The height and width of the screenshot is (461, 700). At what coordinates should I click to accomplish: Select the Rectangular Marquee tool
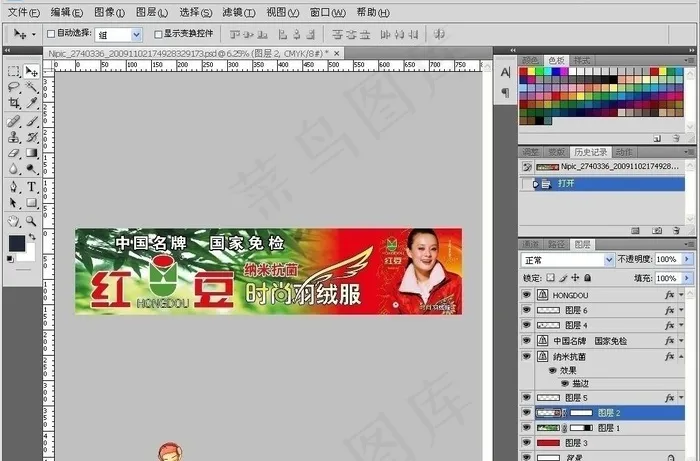coord(13,71)
